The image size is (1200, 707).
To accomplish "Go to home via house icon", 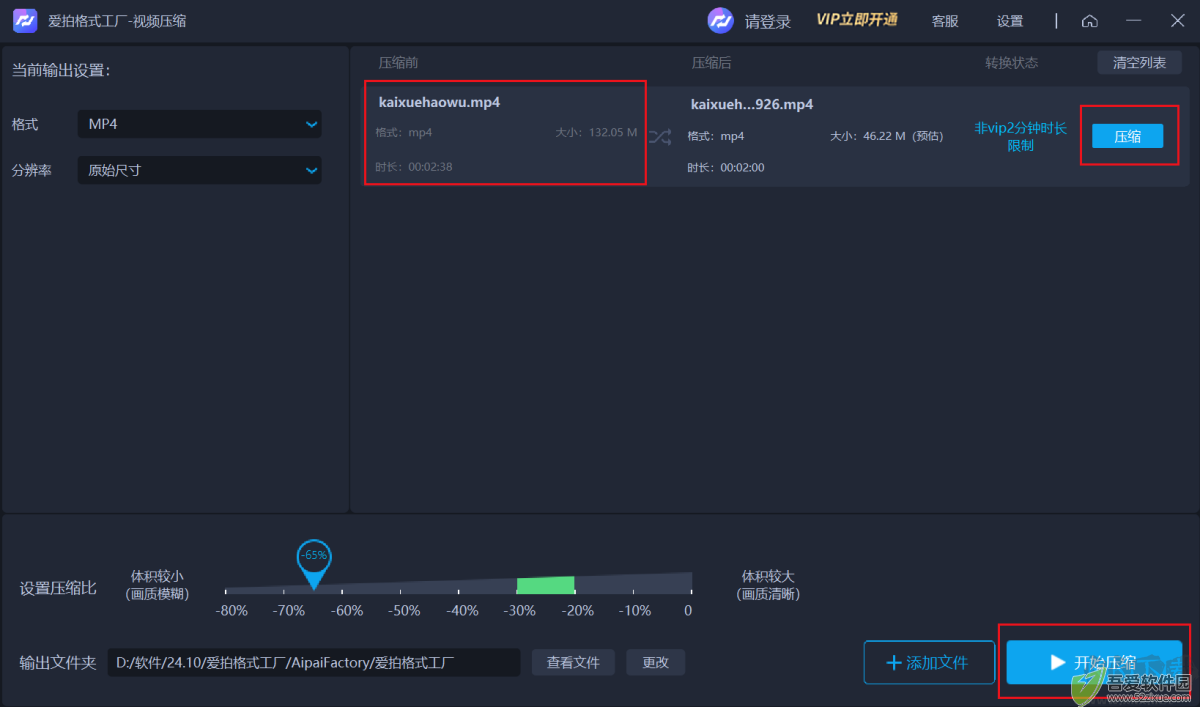I will pyautogui.click(x=1090, y=21).
